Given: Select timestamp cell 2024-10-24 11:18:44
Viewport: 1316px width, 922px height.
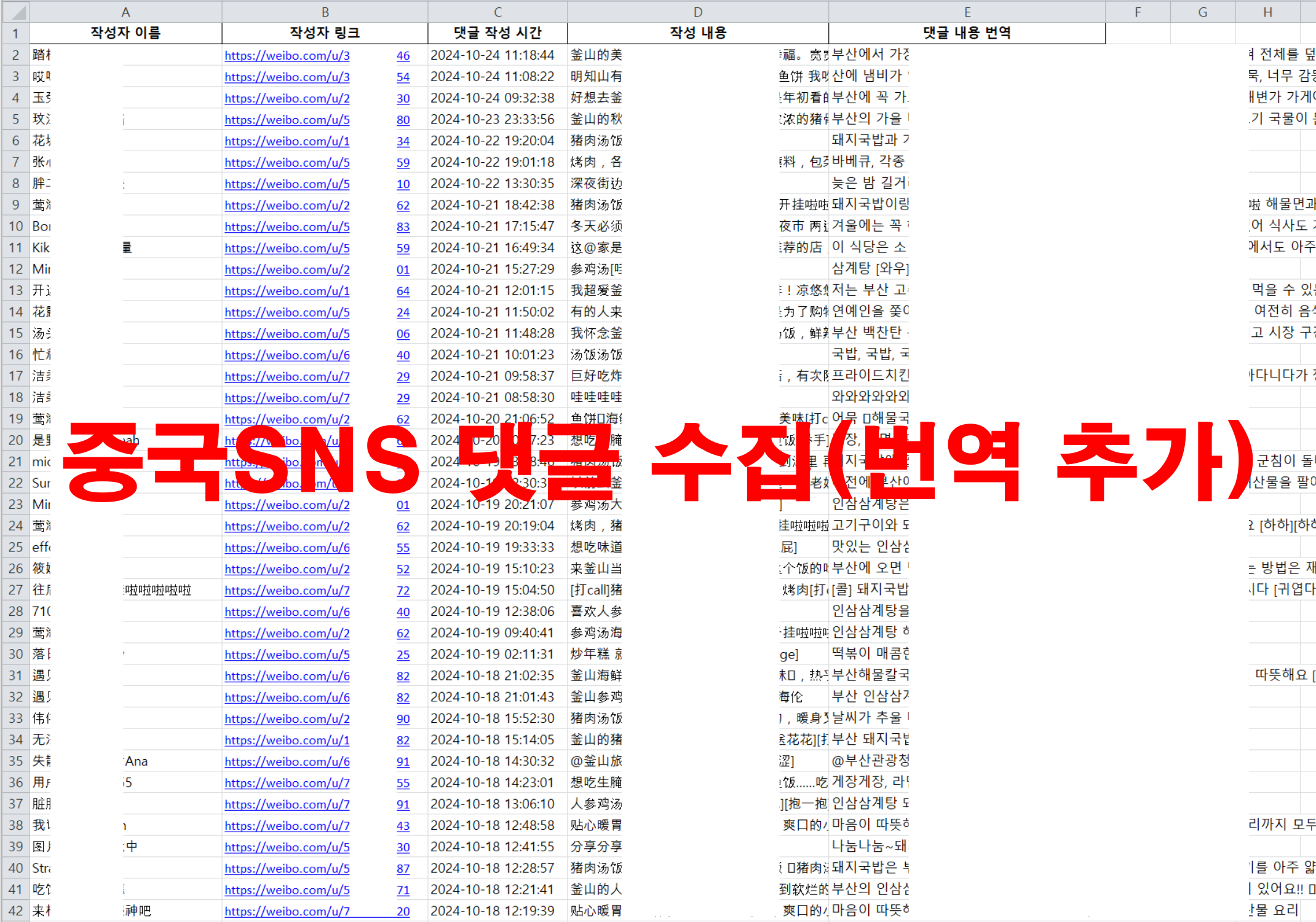Looking at the screenshot, I should 493,55.
